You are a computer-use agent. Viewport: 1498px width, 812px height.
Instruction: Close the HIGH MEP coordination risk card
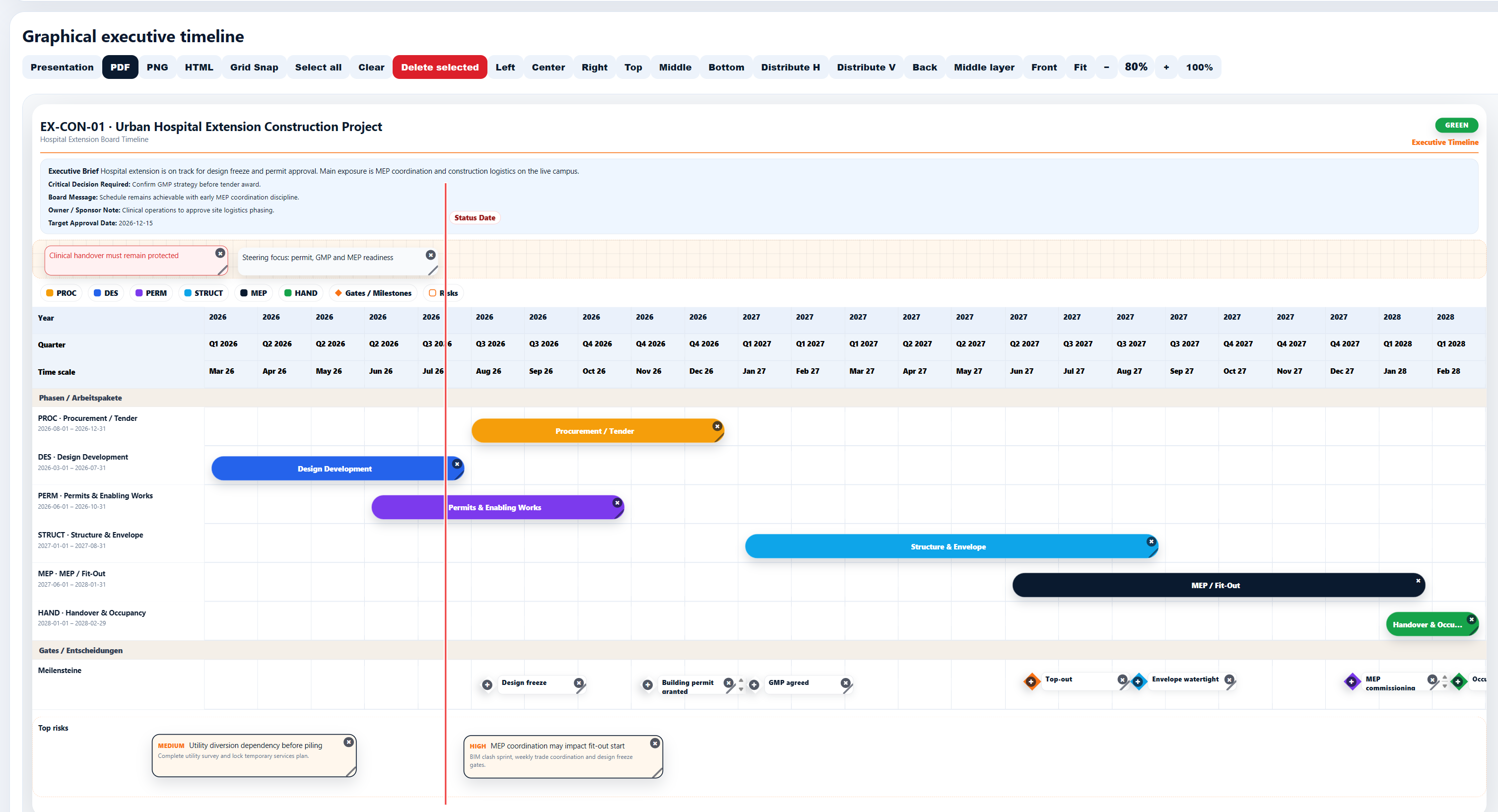655,744
